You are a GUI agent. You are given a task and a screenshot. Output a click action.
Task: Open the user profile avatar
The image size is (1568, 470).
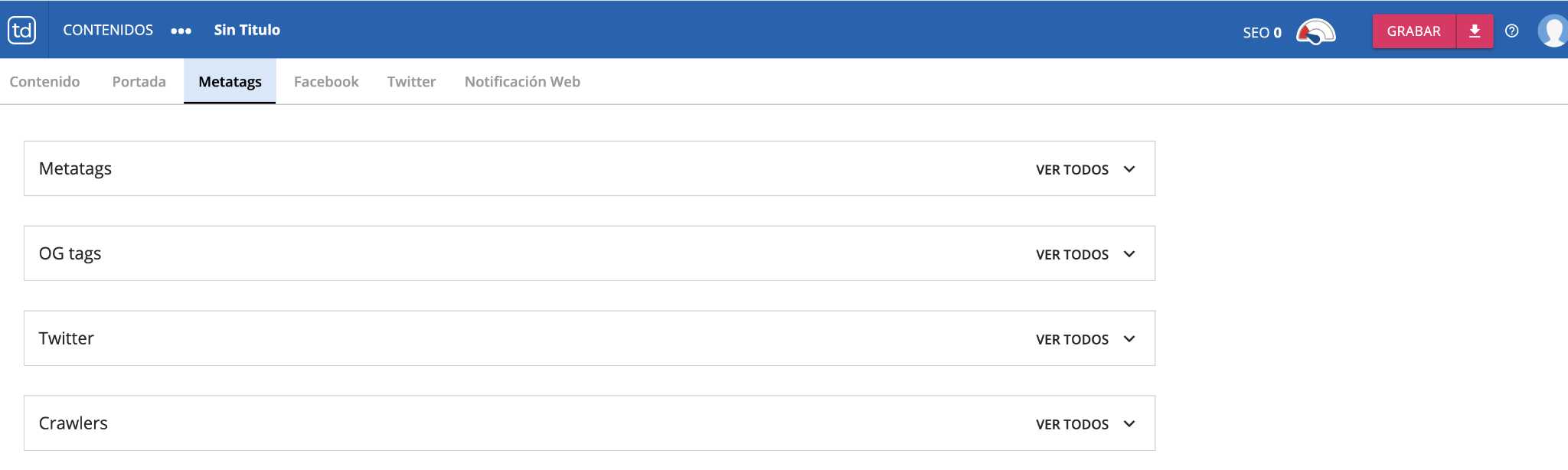tap(1553, 31)
